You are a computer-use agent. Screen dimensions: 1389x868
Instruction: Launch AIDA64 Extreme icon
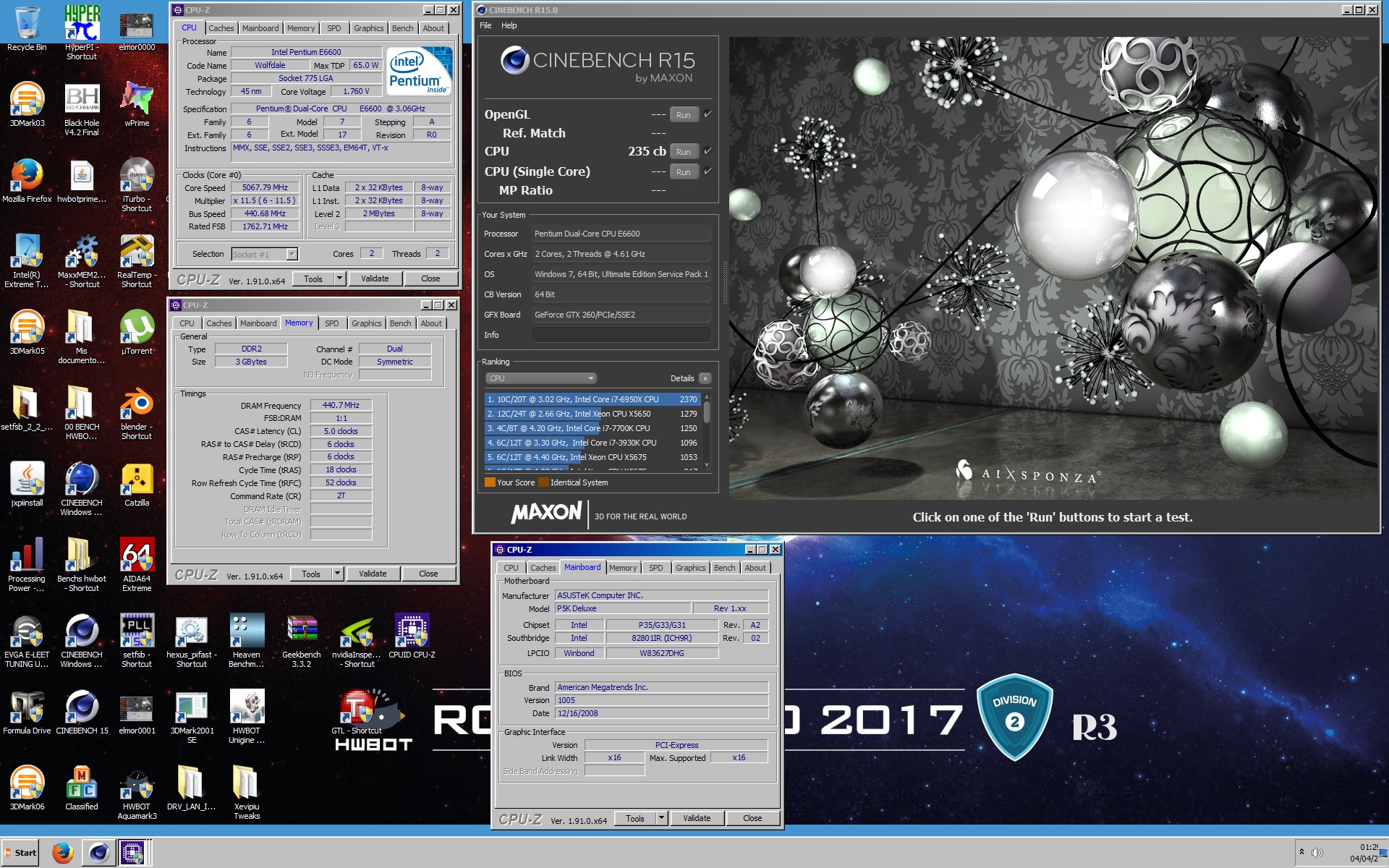tap(137, 565)
